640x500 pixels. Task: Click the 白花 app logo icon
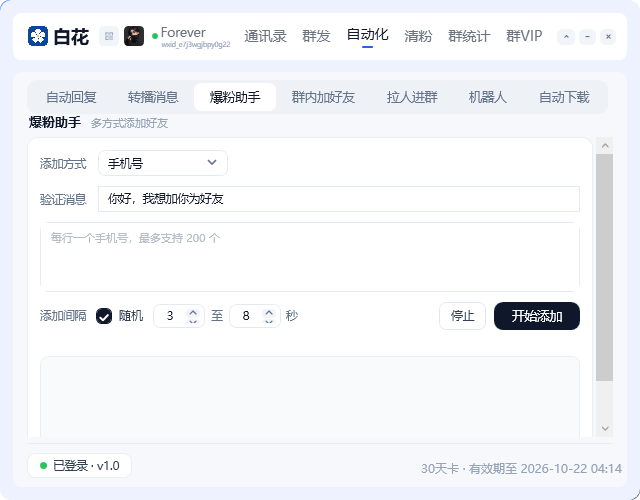coord(38,36)
